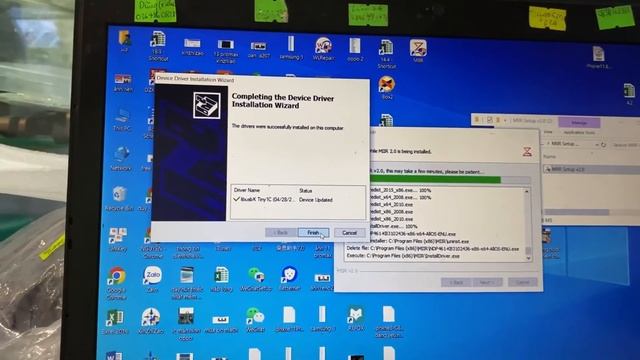Screen dimensions: 640x360
Task: Open the Excel file icon beside WeChatSetup
Action: tap(221, 280)
